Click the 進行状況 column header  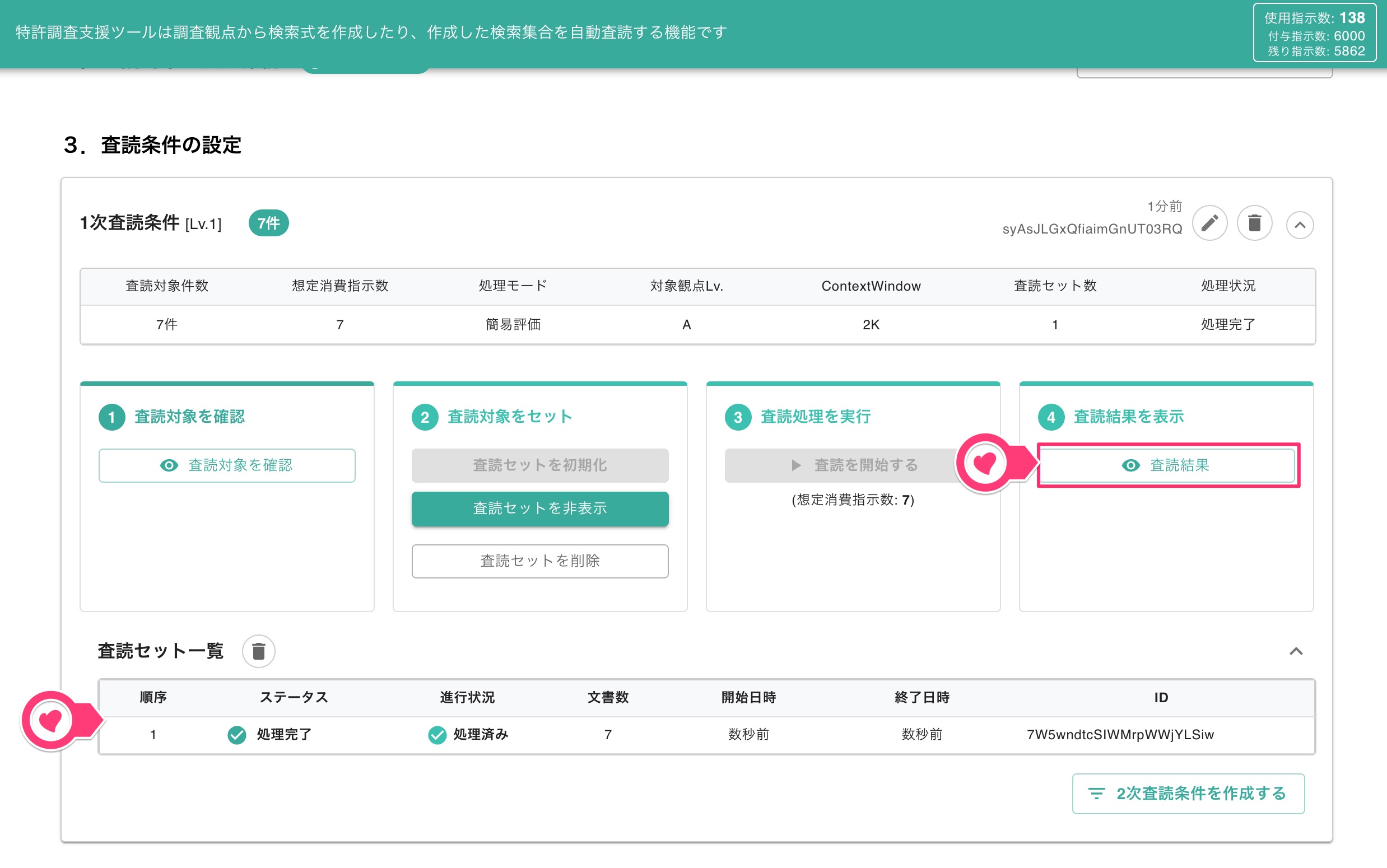click(x=467, y=698)
